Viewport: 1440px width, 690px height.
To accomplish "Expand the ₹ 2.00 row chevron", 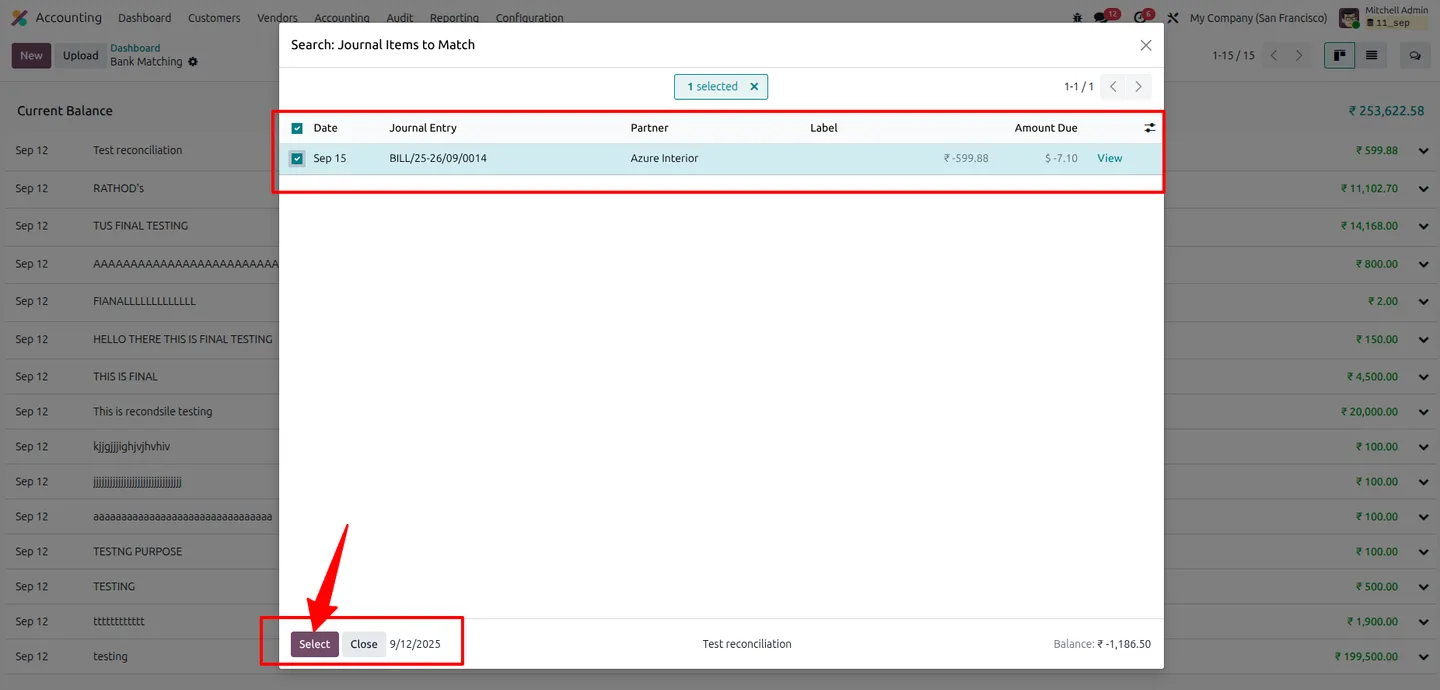I will pos(1423,301).
